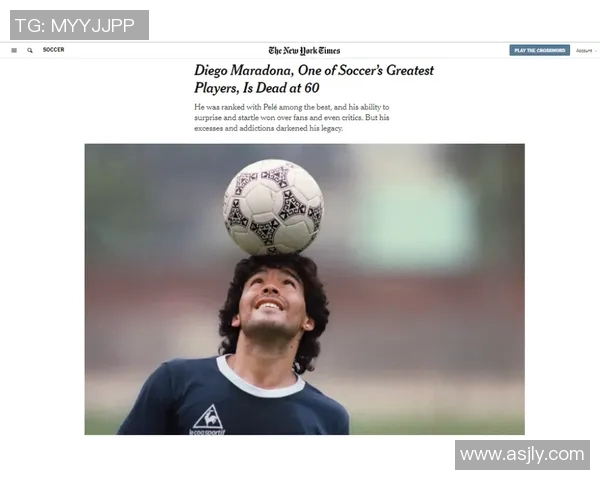Screen dimensions: 600x480
Task: Click The New York Times logo
Action: 304,51
